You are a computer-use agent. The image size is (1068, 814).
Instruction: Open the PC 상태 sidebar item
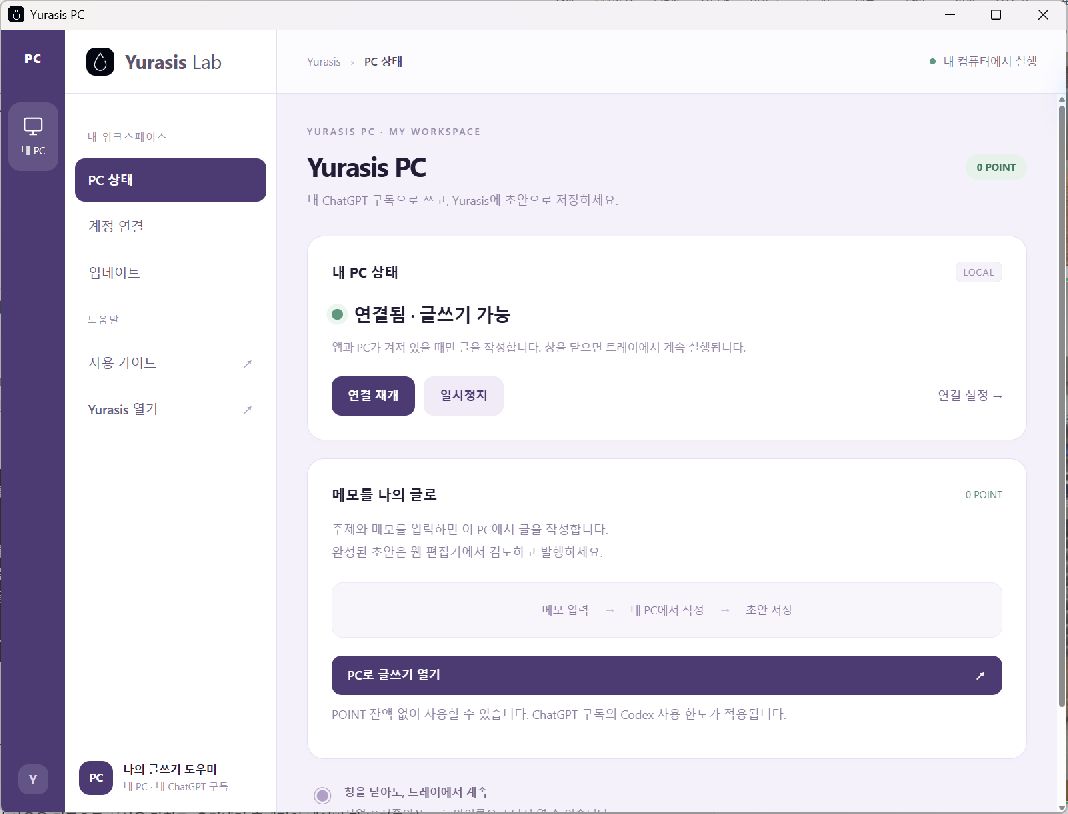170,180
